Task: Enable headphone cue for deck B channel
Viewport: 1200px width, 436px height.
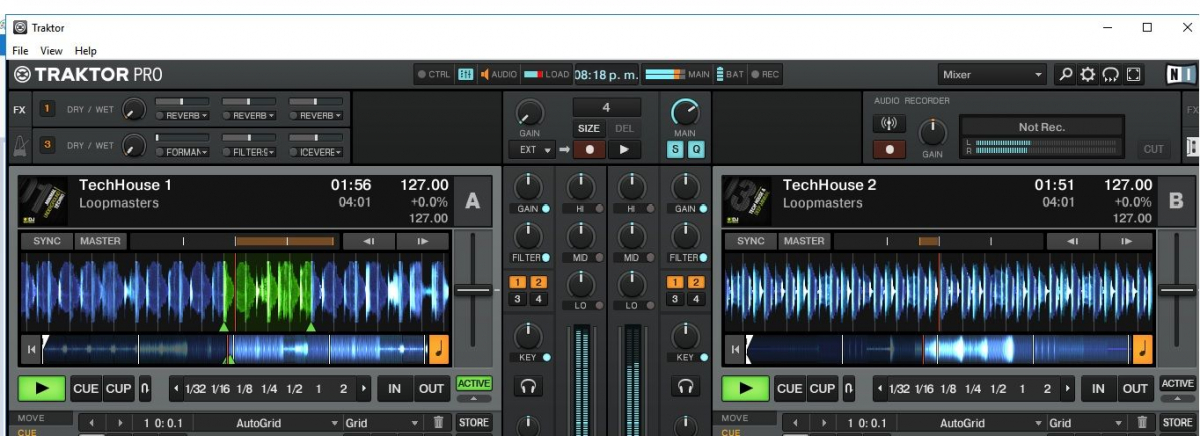Action: pos(685,386)
